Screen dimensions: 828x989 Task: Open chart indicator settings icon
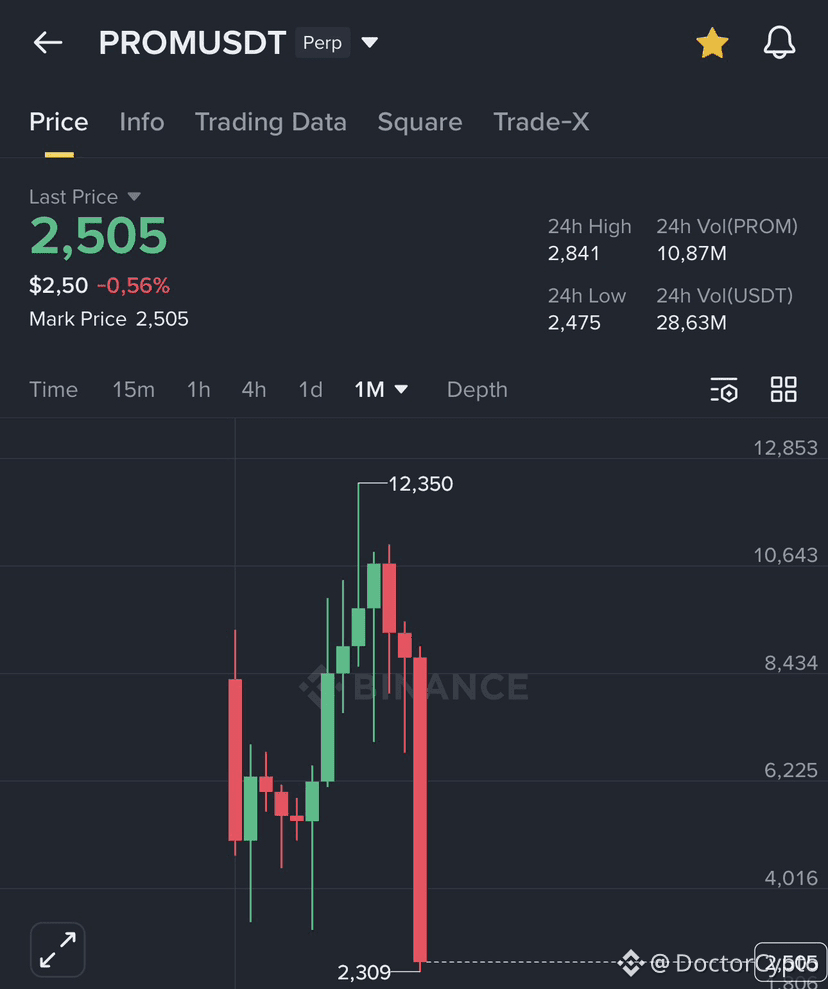tap(724, 390)
